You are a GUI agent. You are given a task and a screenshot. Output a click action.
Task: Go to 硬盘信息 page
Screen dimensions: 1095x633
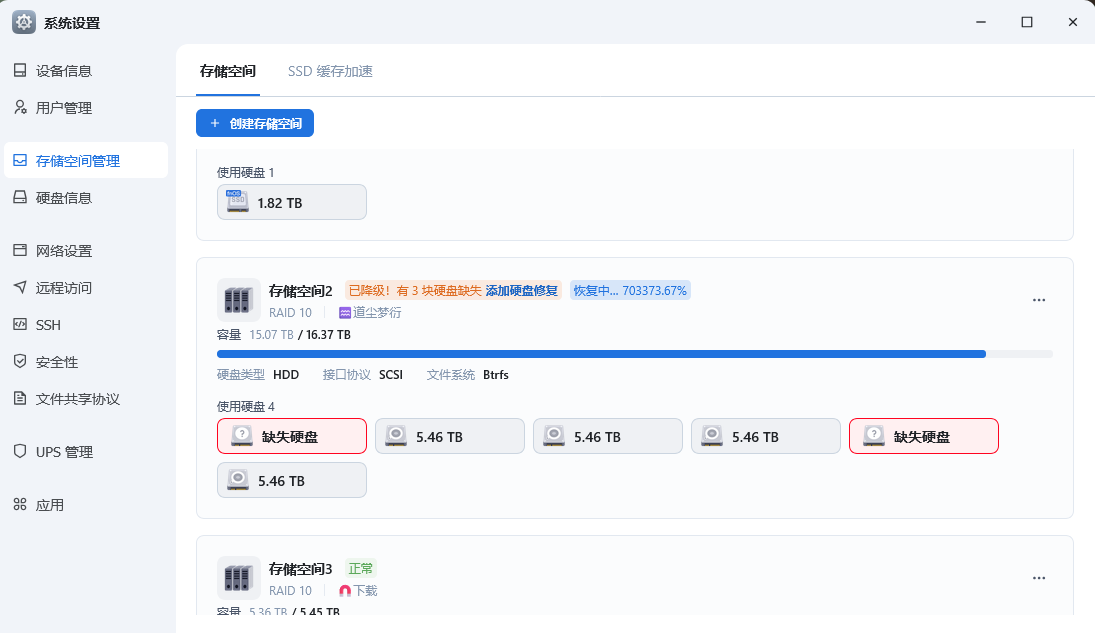(x=86, y=198)
